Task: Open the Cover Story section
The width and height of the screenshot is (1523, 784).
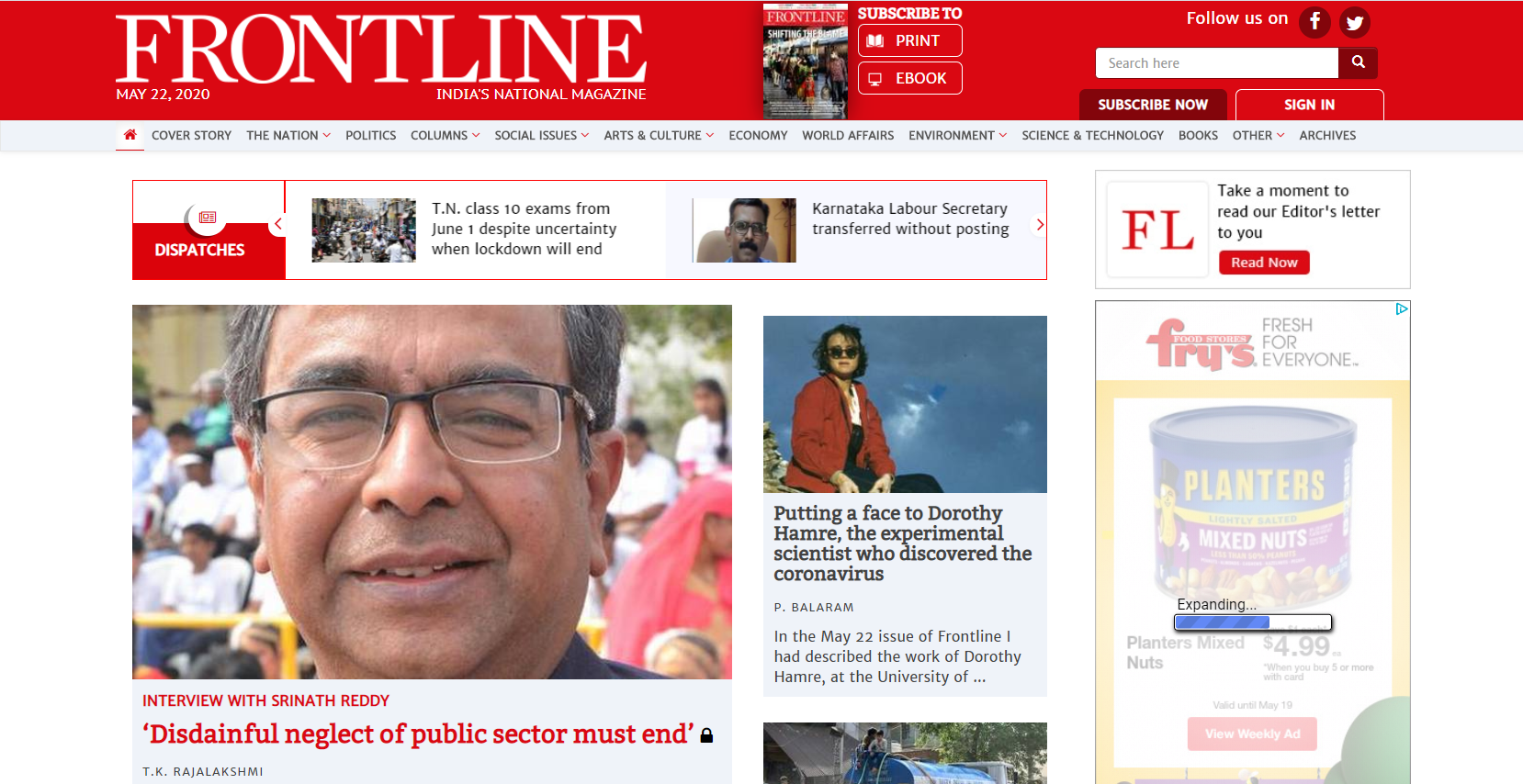Action: coord(191,135)
